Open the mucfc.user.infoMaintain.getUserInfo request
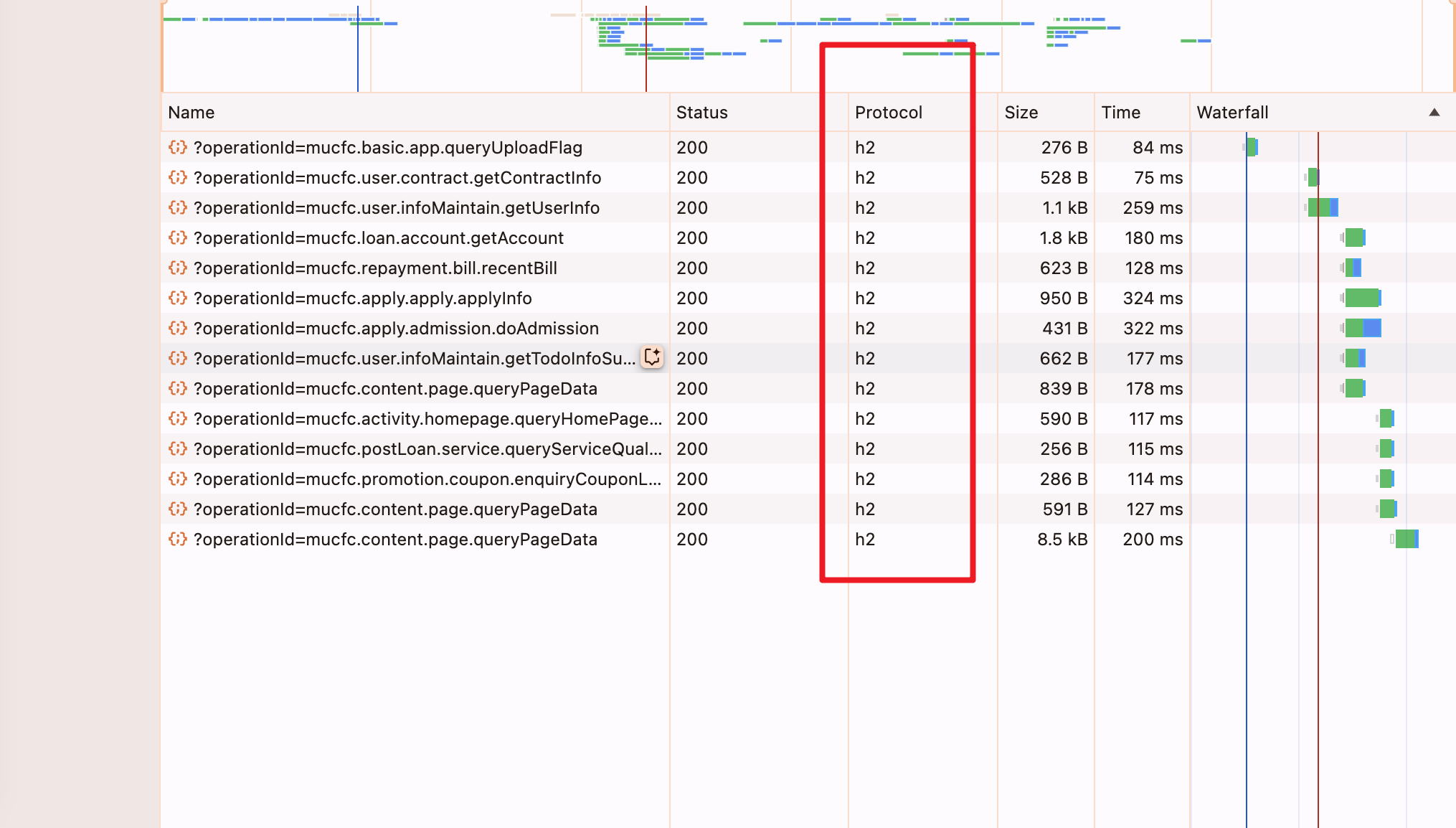 pos(396,208)
